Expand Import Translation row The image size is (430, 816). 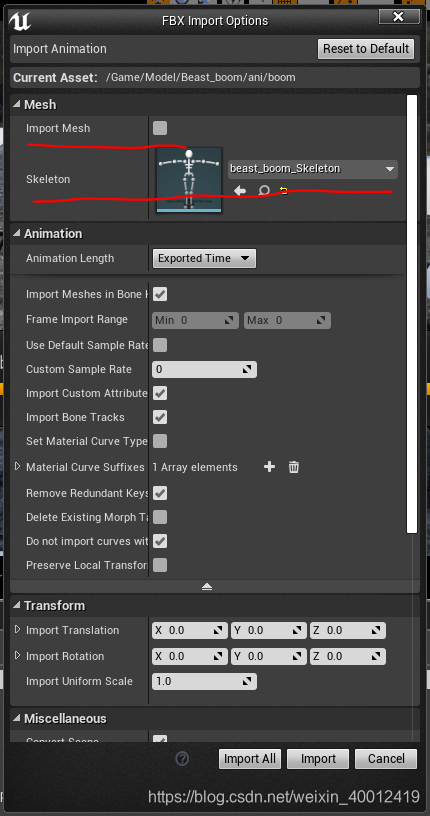tap(17, 630)
